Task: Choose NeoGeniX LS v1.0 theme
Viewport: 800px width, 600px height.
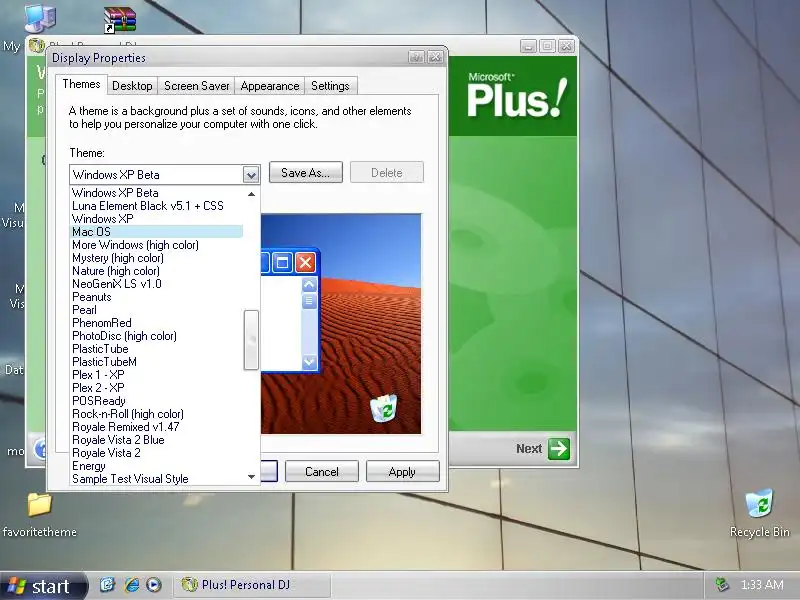Action: tap(156, 284)
